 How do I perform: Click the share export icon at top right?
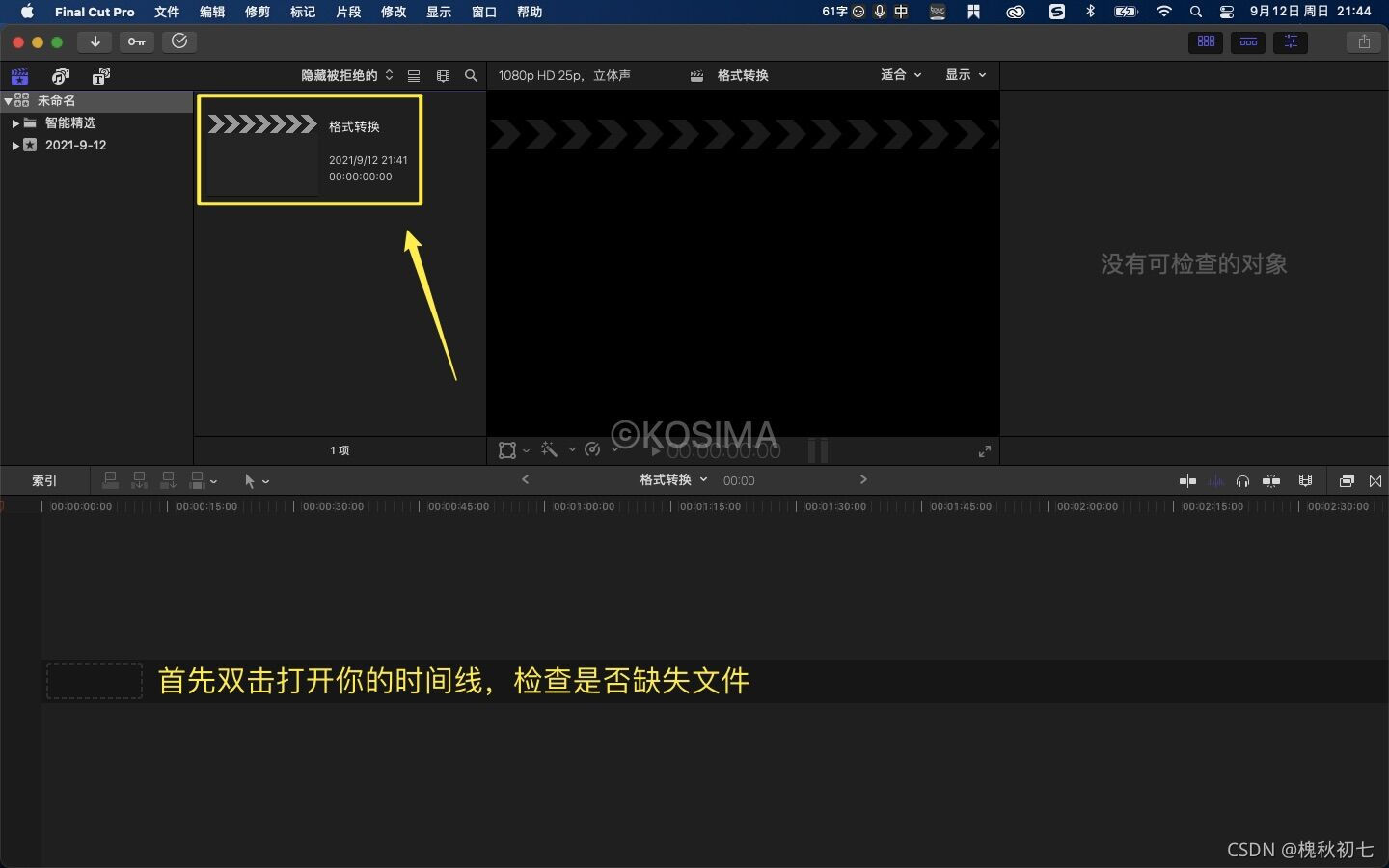(1363, 41)
